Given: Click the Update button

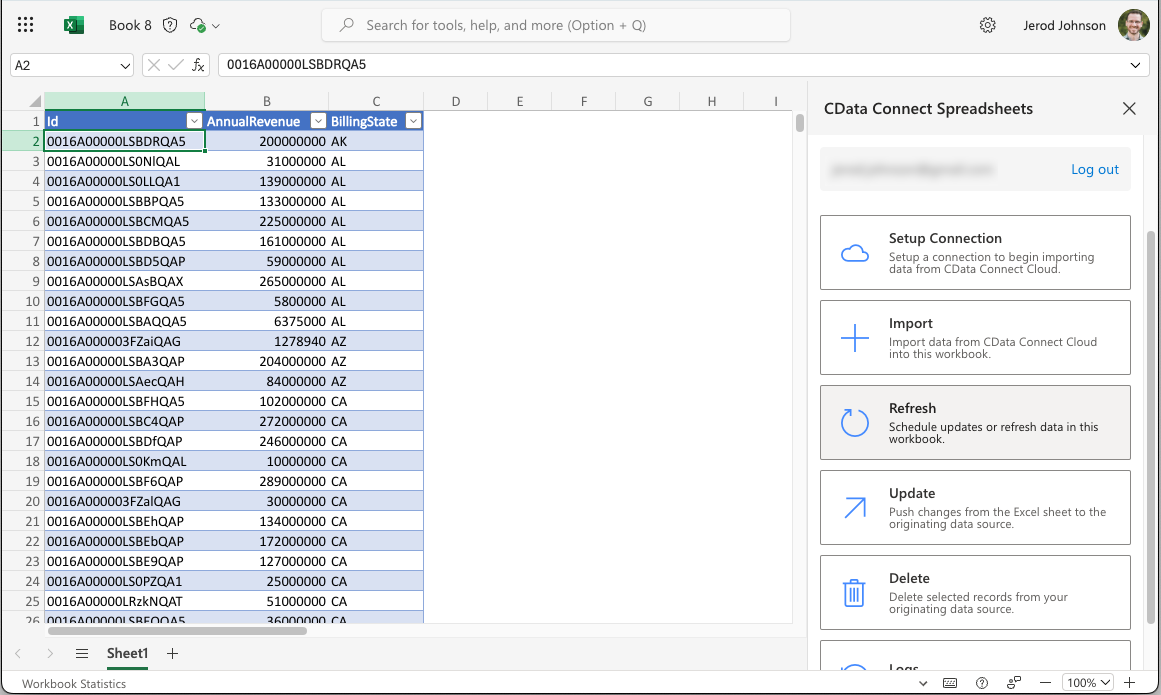Looking at the screenshot, I should coord(975,508).
